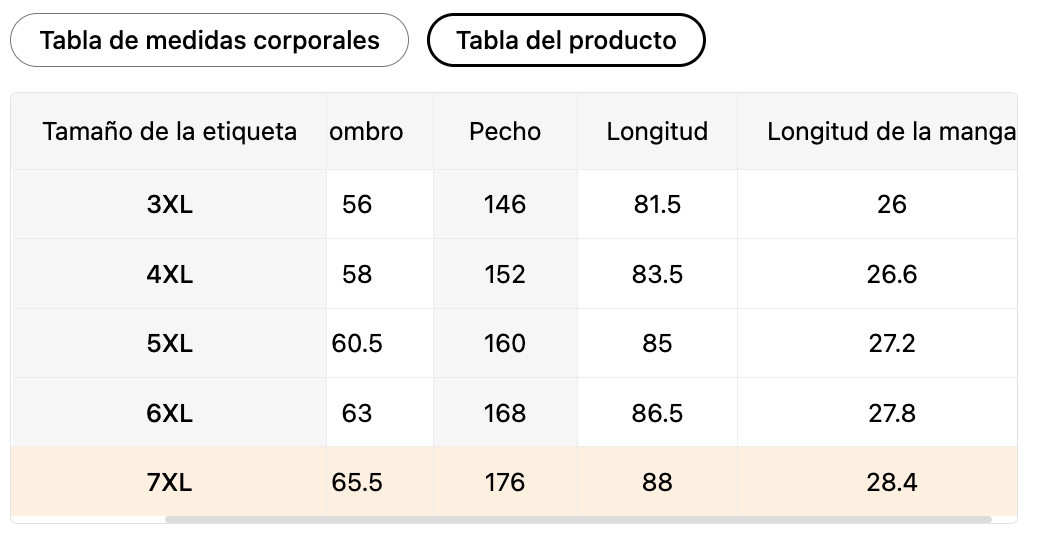This screenshot has width=1038, height=544.
Task: Click the Longitud column header
Action: click(x=657, y=132)
